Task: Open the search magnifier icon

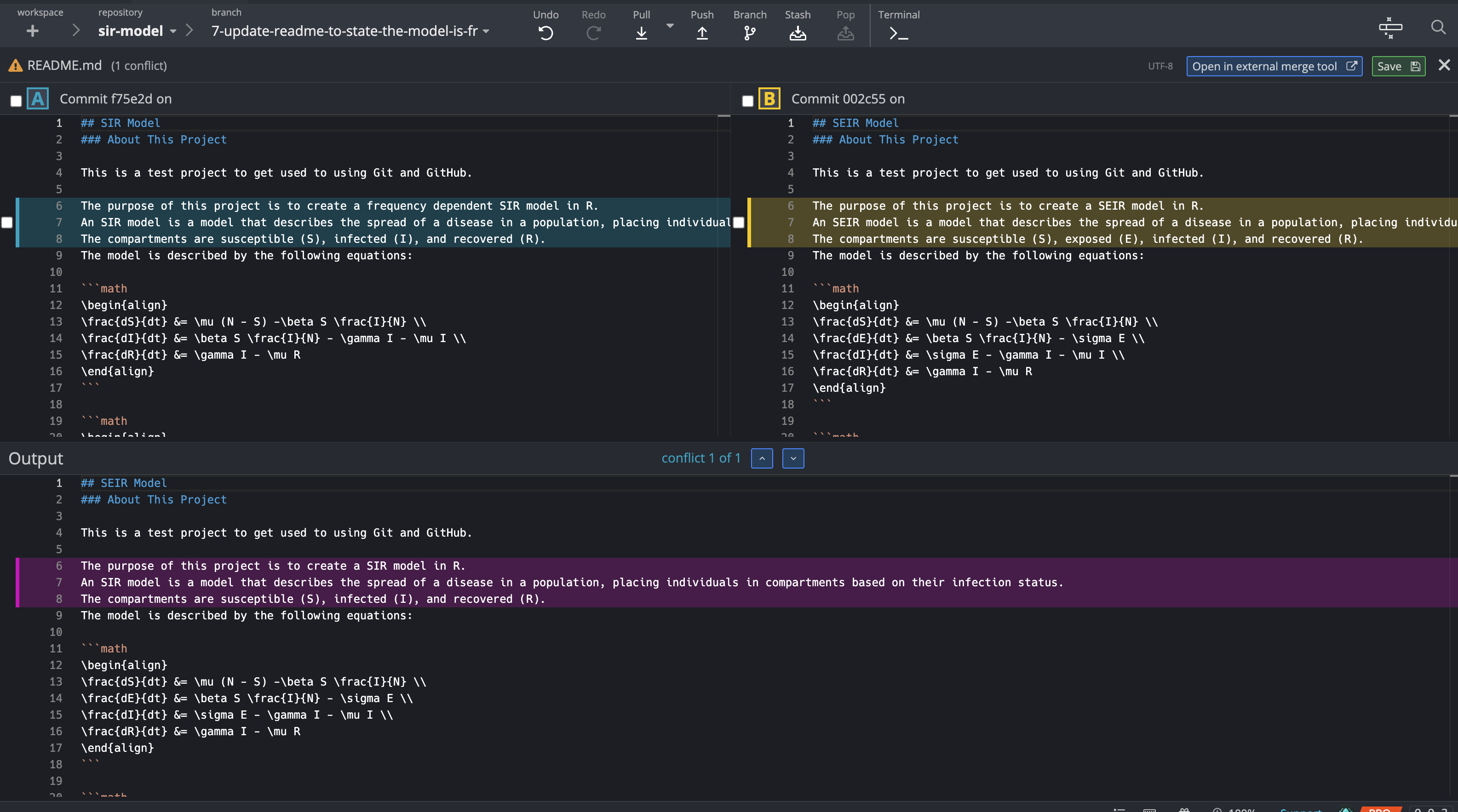Action: point(1438,27)
